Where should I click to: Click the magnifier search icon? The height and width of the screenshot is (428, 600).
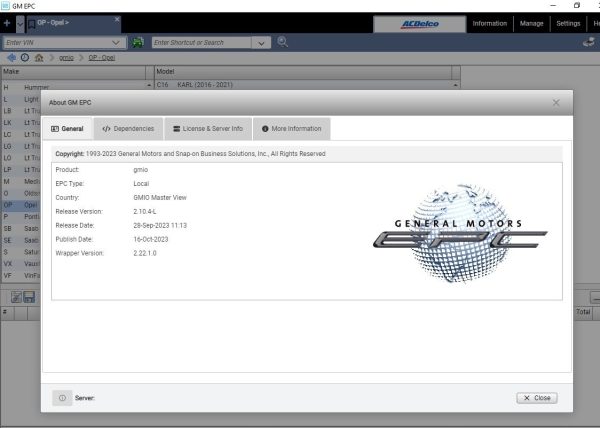[282, 42]
